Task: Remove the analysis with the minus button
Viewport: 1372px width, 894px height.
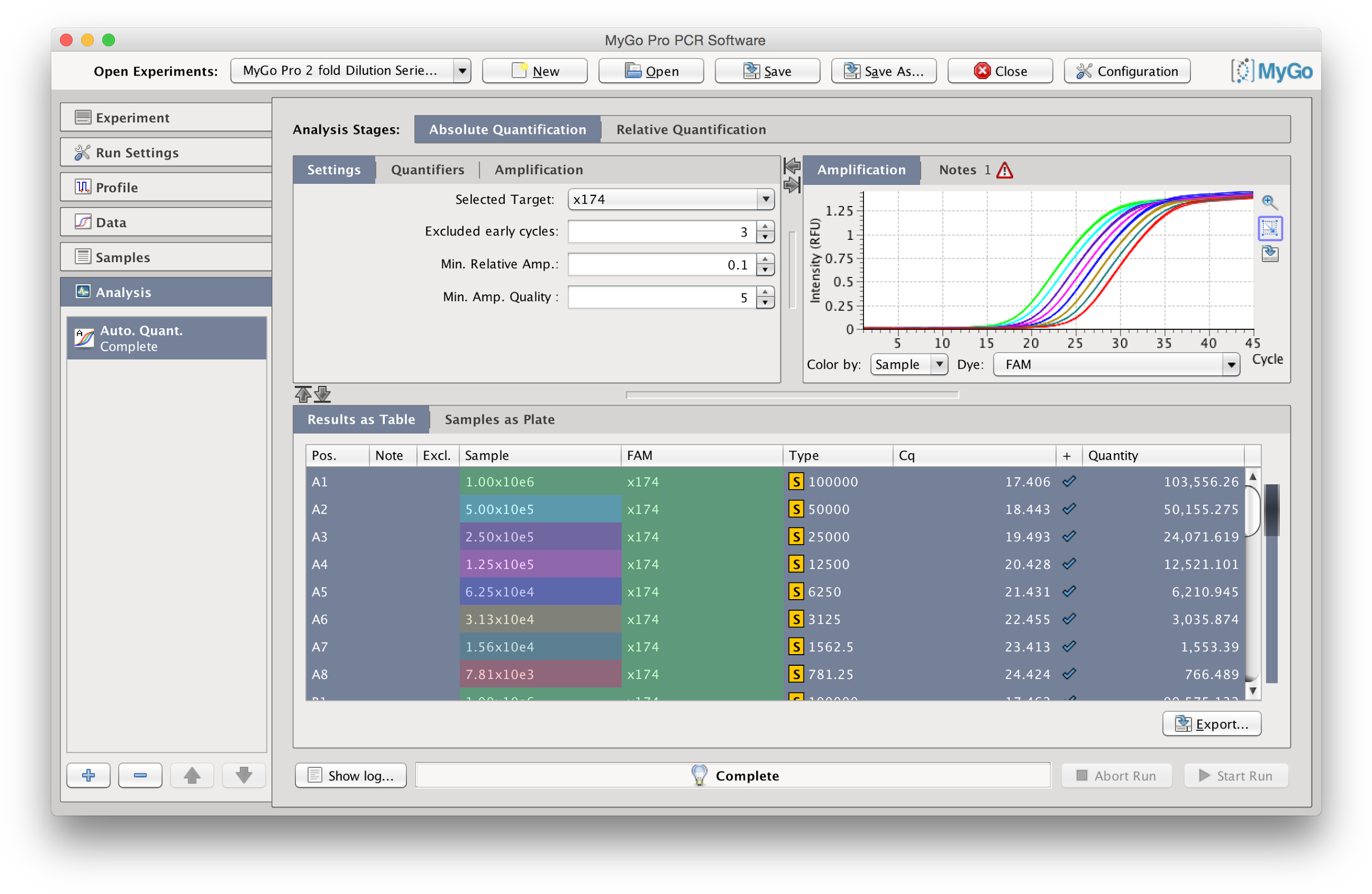Action: click(x=140, y=775)
